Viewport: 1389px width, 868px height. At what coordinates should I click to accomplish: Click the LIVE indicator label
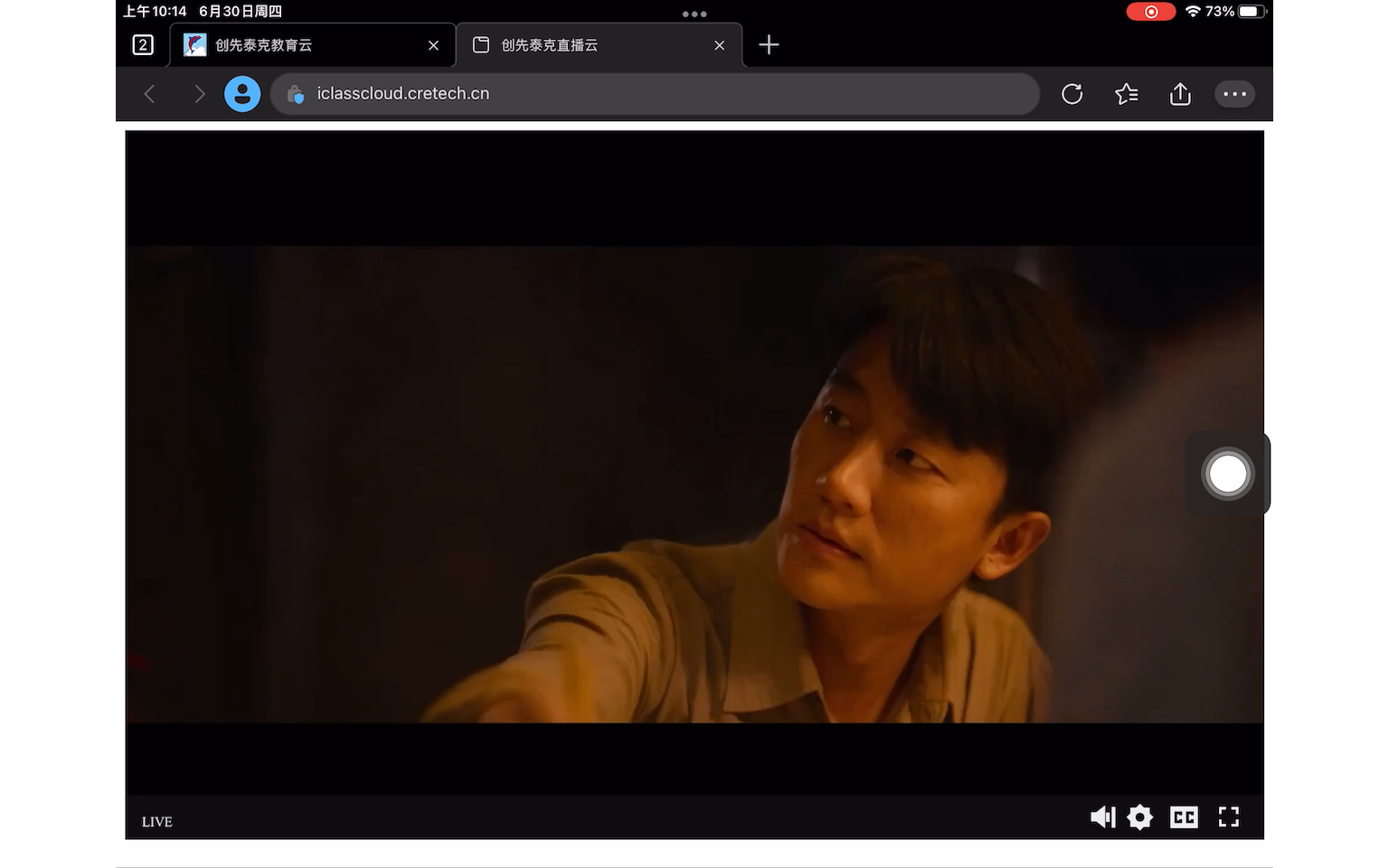tap(156, 822)
